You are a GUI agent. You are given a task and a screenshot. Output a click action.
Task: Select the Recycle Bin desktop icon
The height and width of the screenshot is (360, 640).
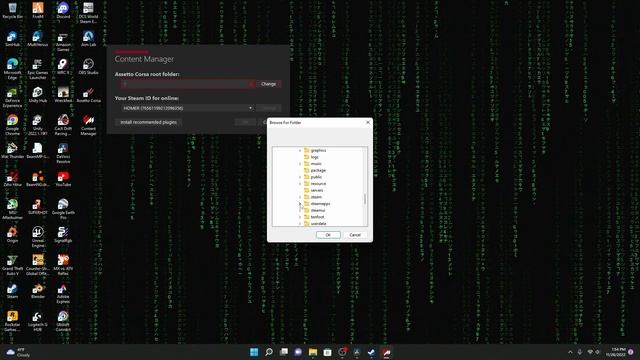point(12,11)
